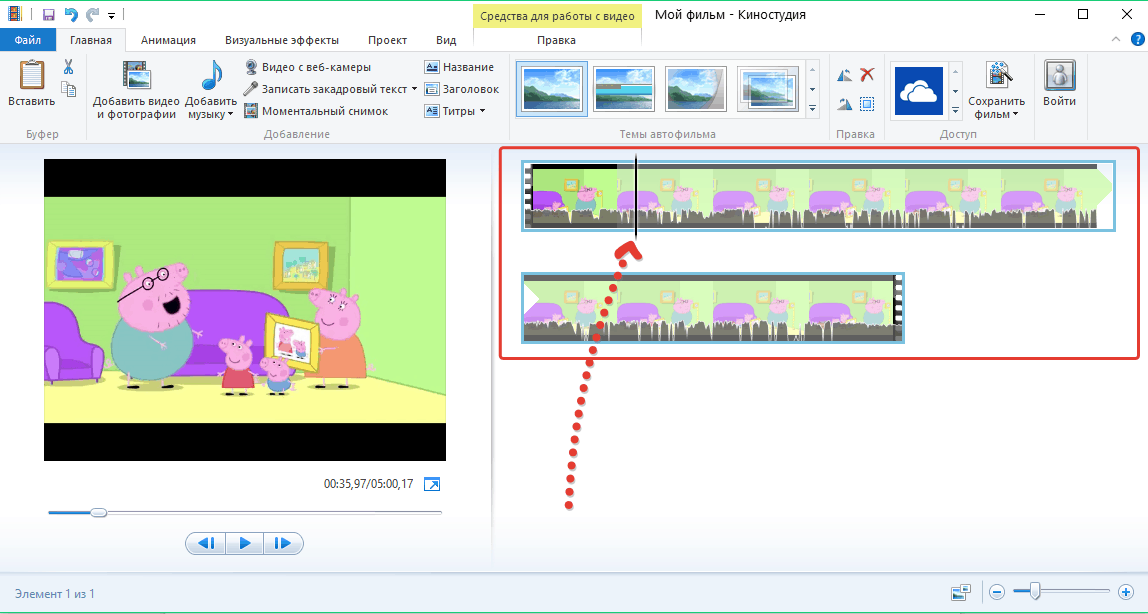Show the previous row of AutoMovie themes
The image size is (1148, 614).
click(x=812, y=70)
